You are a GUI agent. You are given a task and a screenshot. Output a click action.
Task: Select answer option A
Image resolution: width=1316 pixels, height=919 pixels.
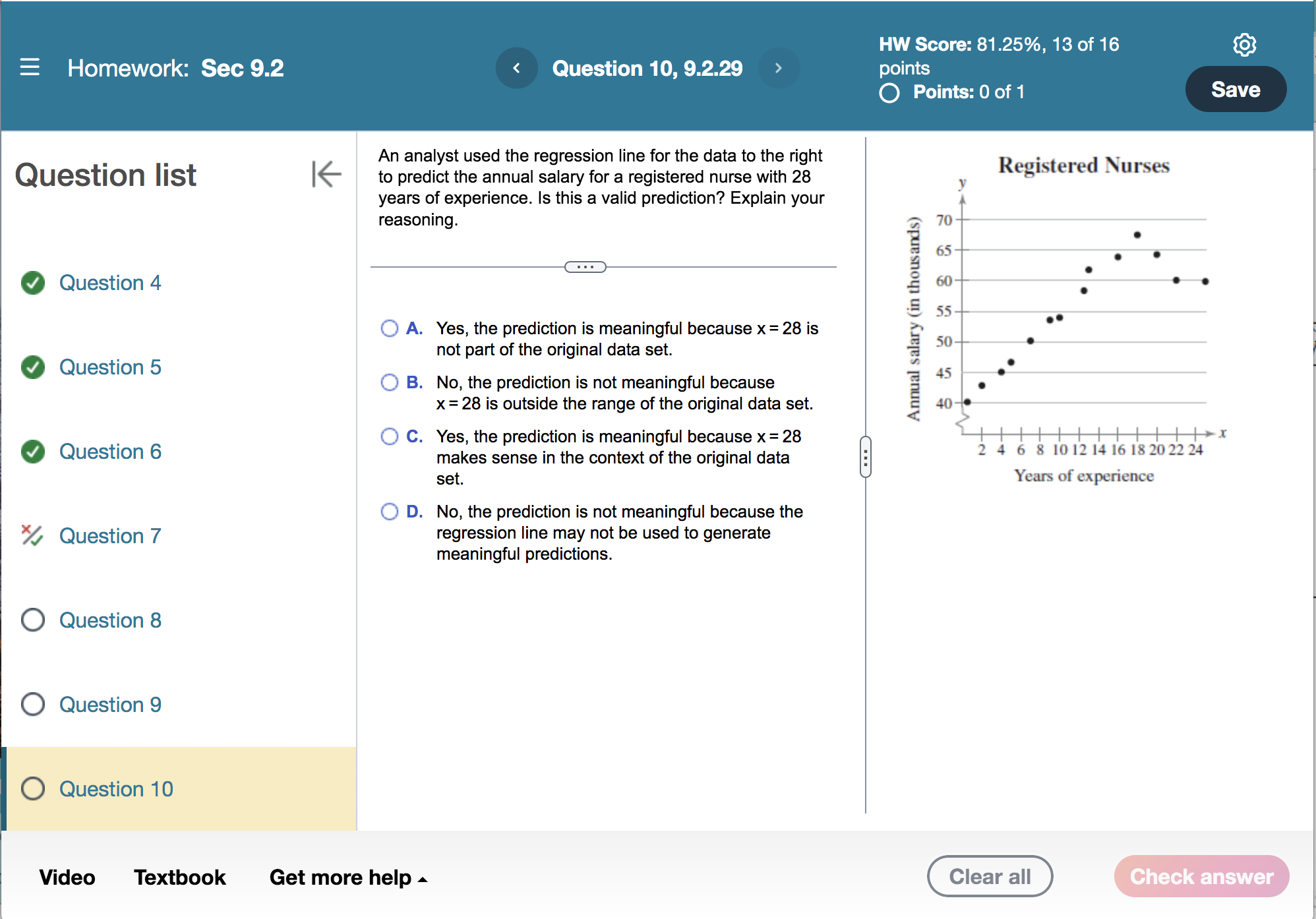click(390, 328)
